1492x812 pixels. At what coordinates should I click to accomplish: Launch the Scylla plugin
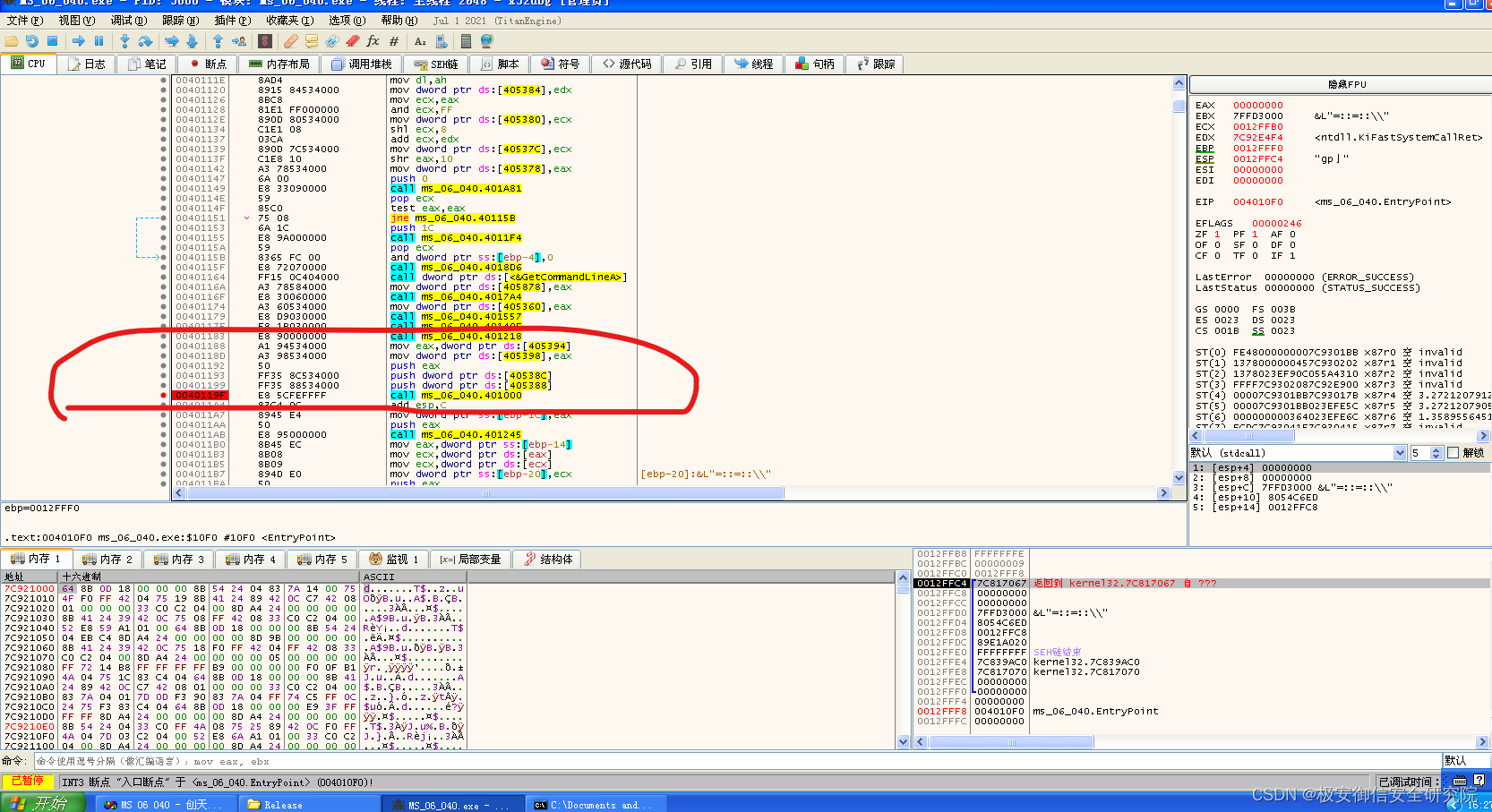(x=265, y=41)
